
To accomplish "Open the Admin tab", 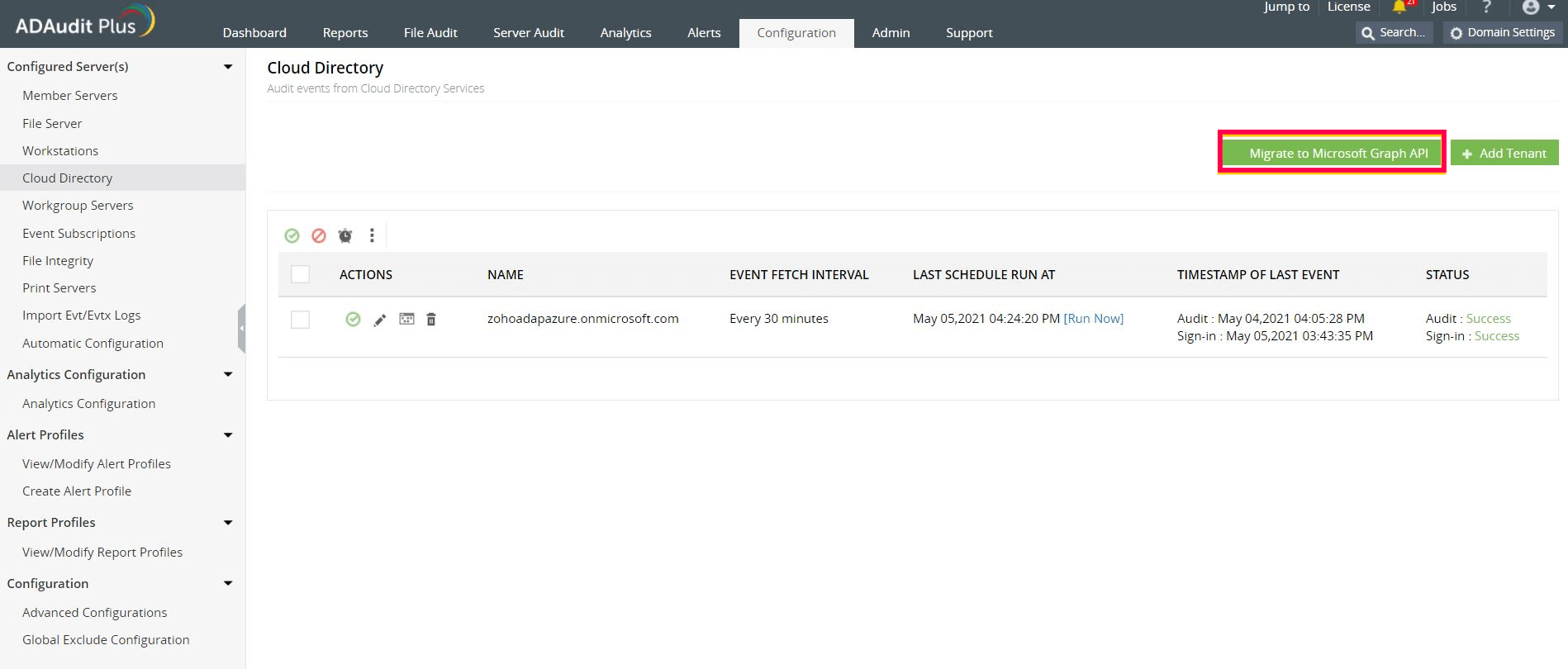I will coord(891,33).
